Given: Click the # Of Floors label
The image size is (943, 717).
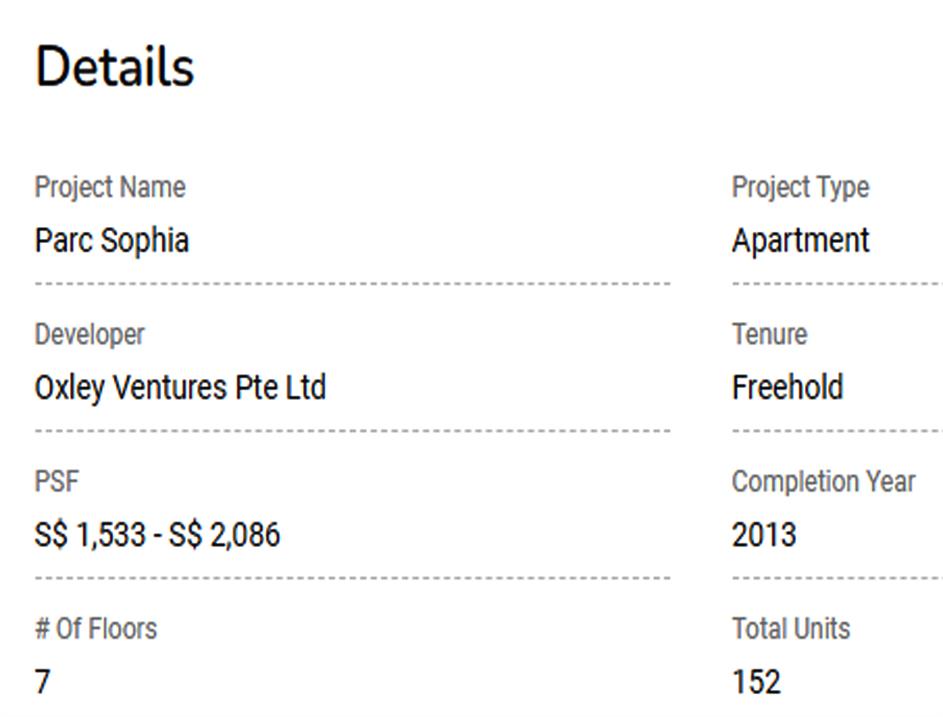Looking at the screenshot, I should tap(96, 628).
